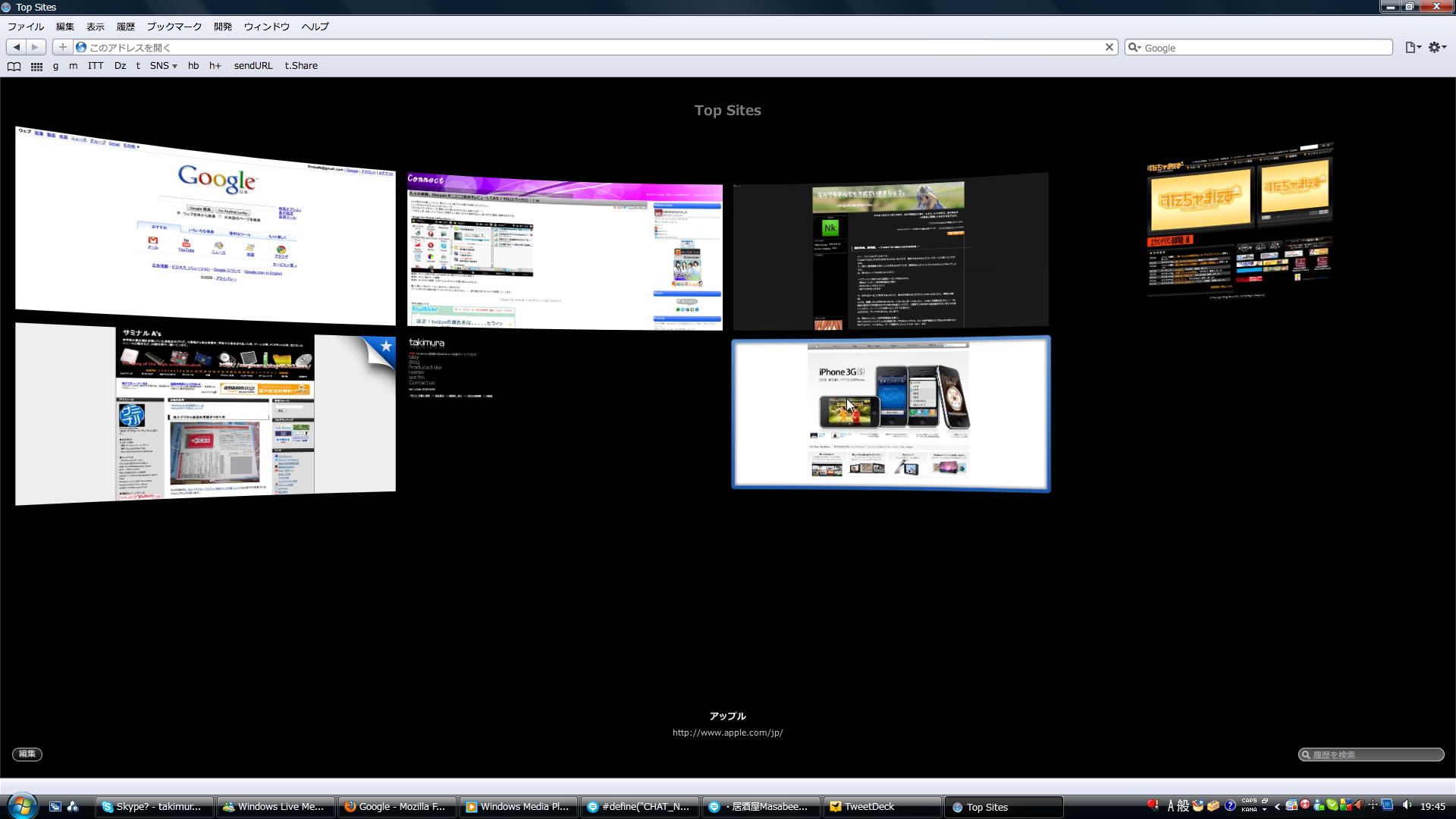This screenshot has width=1456, height=819.
Task: Open the Connect blog thumbnail
Action: tap(565, 253)
